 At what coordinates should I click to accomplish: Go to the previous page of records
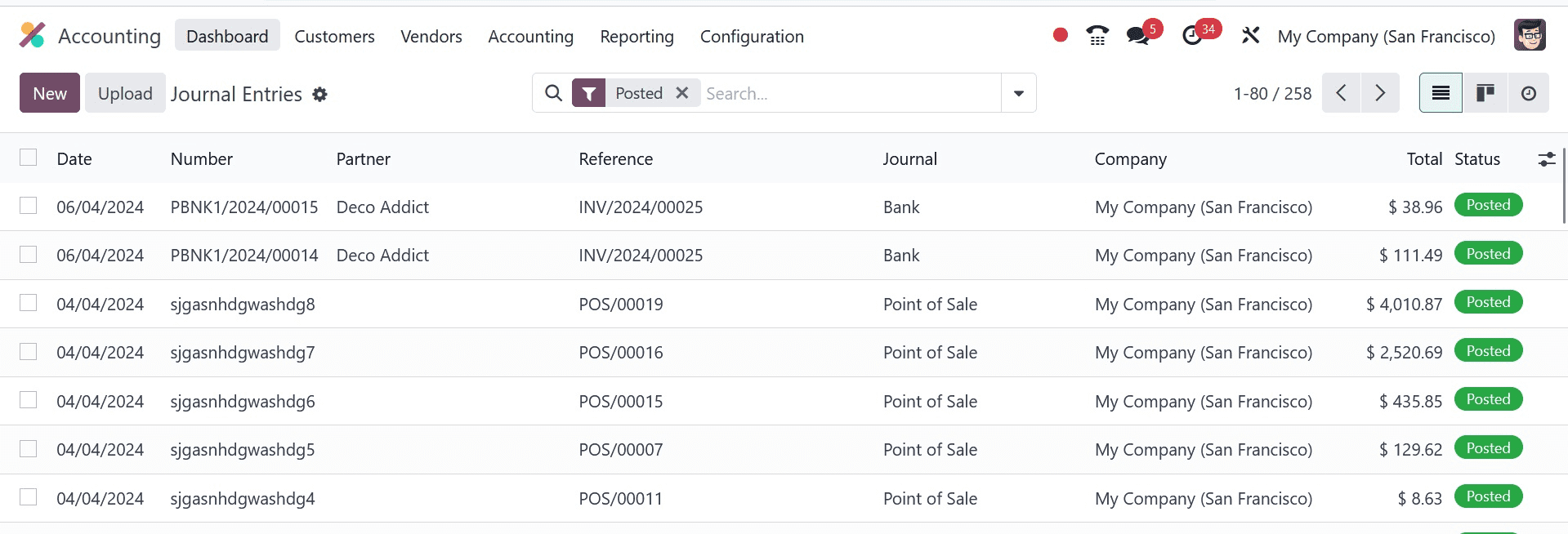coord(1341,93)
